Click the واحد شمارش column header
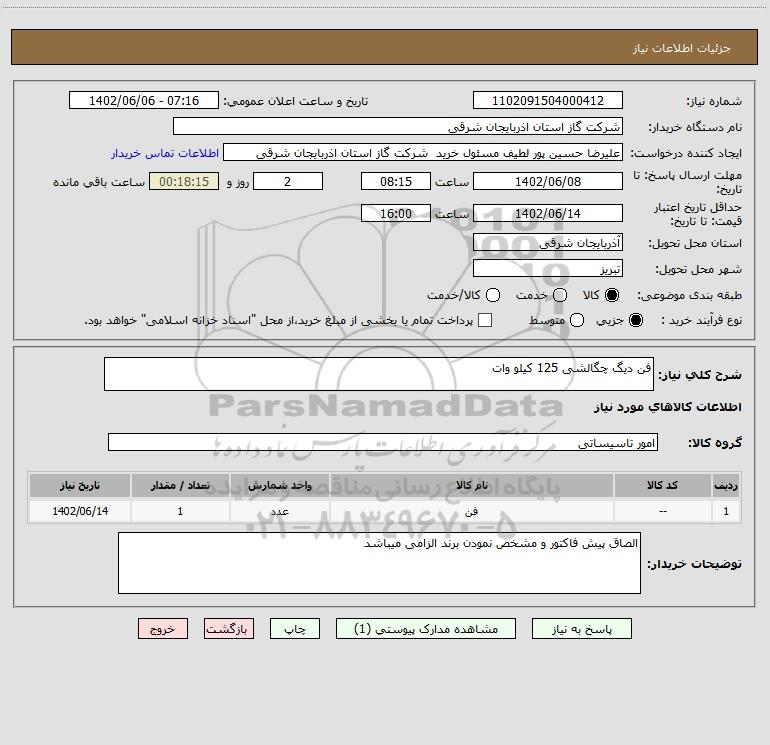The height and width of the screenshot is (745, 770). (x=279, y=485)
